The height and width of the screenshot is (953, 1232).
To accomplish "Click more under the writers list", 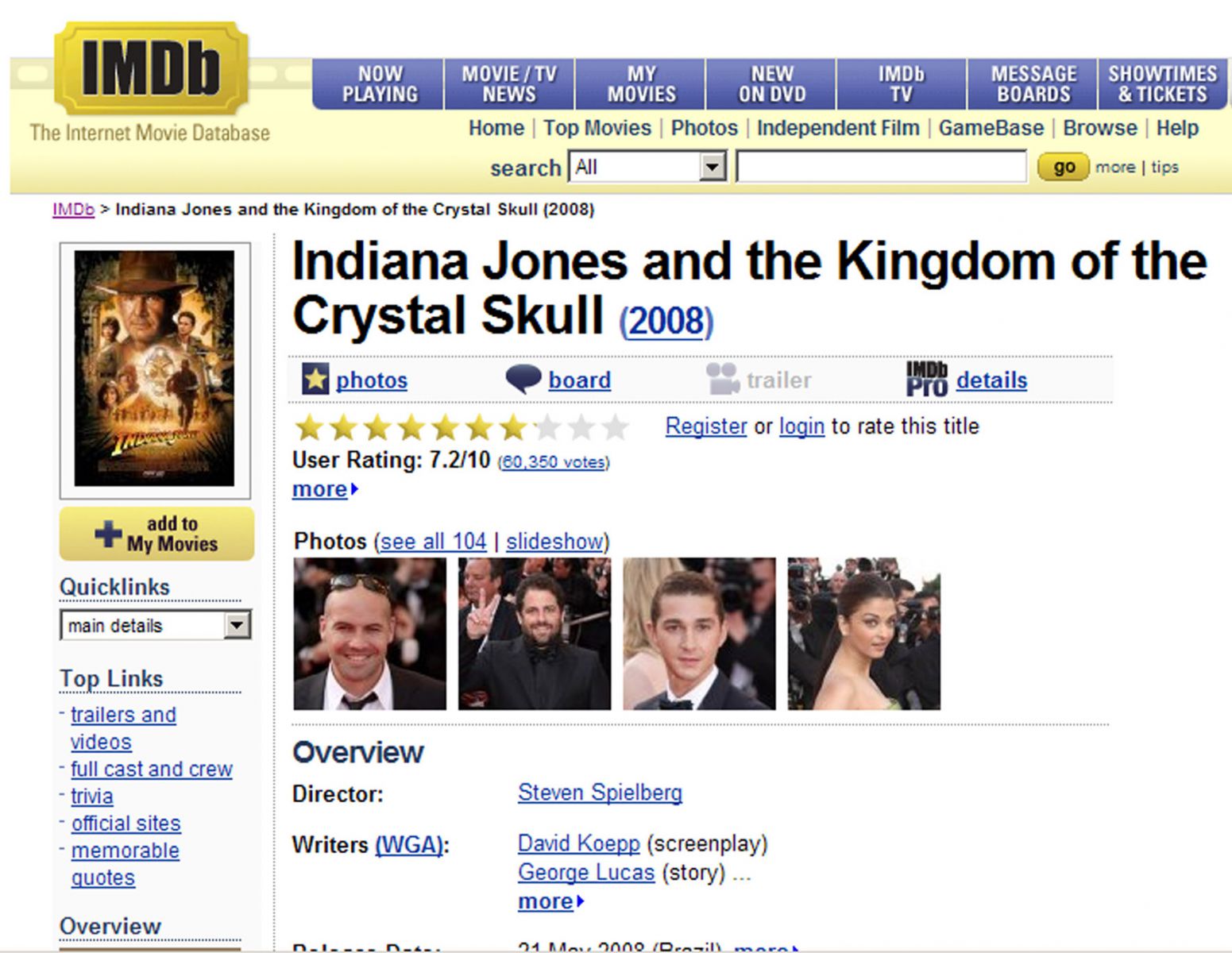I will point(546,901).
